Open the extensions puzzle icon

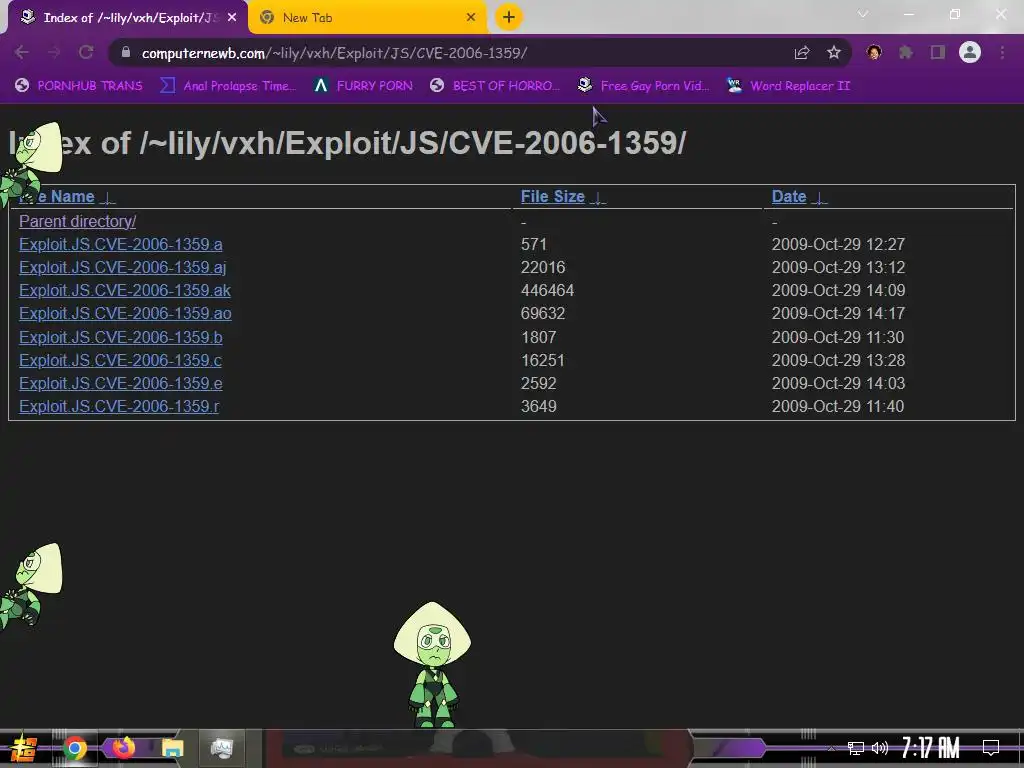click(x=906, y=53)
